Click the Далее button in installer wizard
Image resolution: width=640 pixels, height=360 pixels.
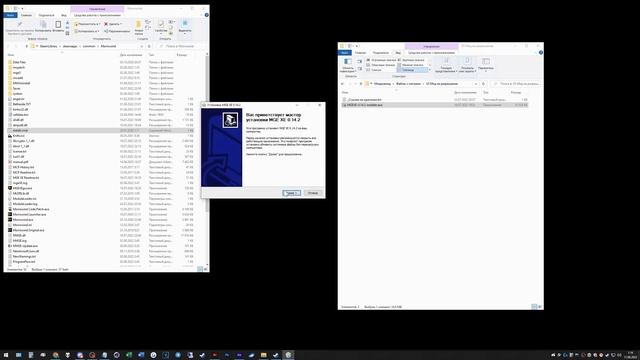pos(291,193)
